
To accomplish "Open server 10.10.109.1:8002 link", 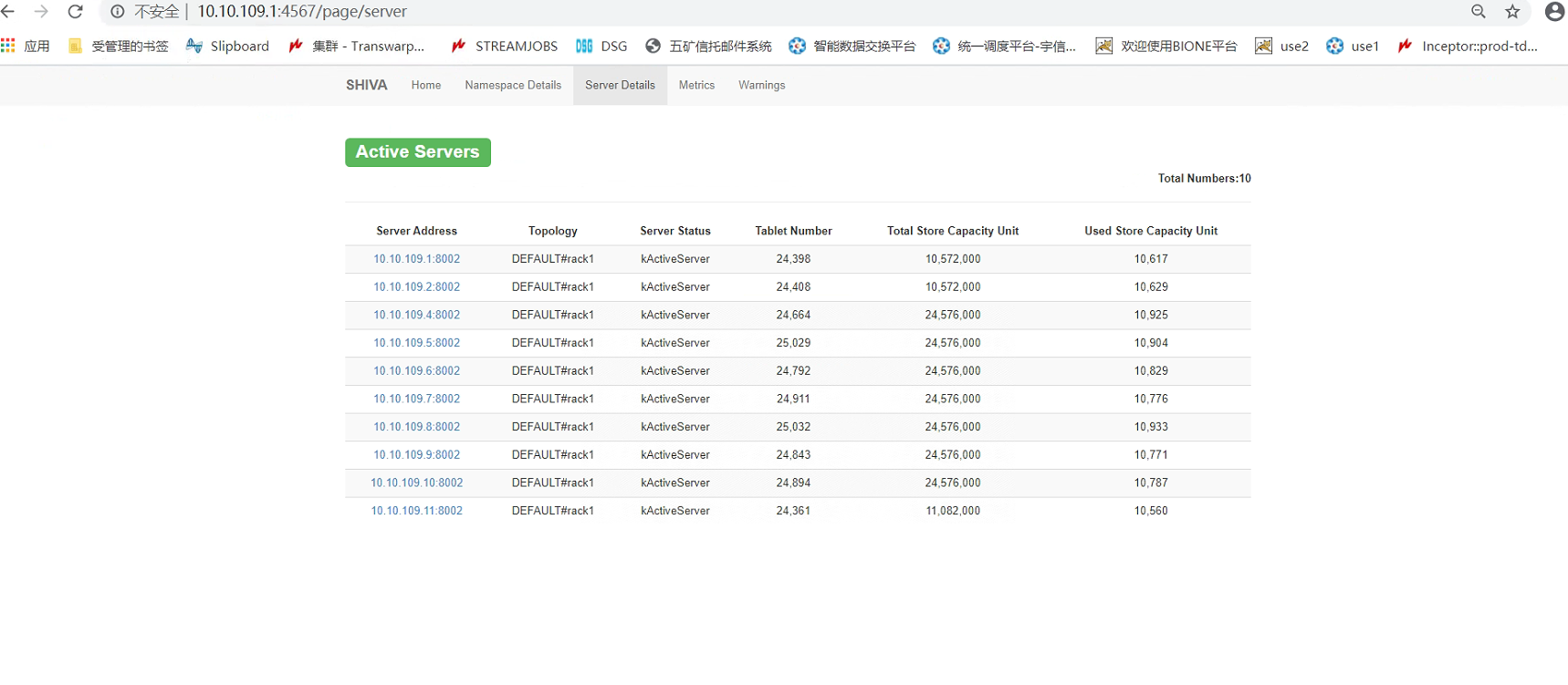I will click(x=417, y=259).
